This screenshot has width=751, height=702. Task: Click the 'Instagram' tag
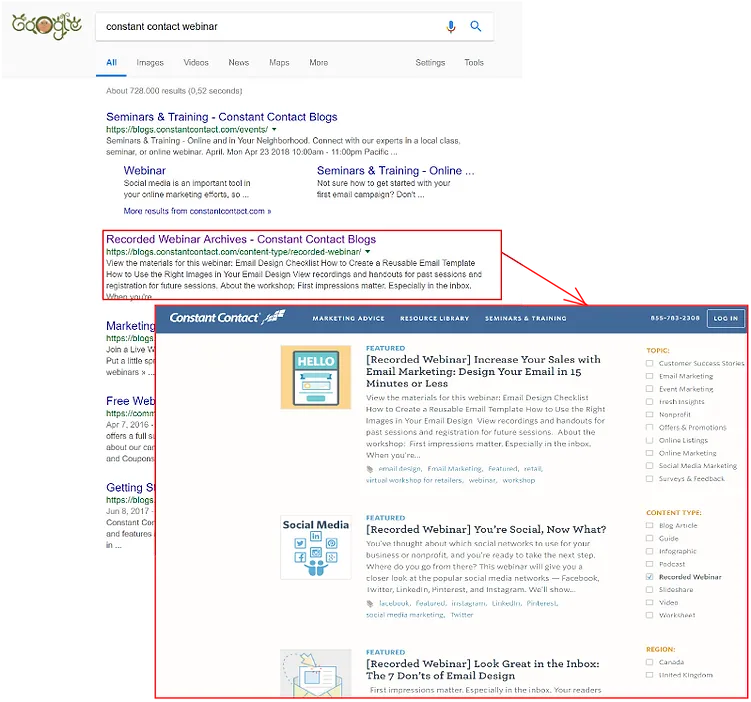(x=469, y=603)
